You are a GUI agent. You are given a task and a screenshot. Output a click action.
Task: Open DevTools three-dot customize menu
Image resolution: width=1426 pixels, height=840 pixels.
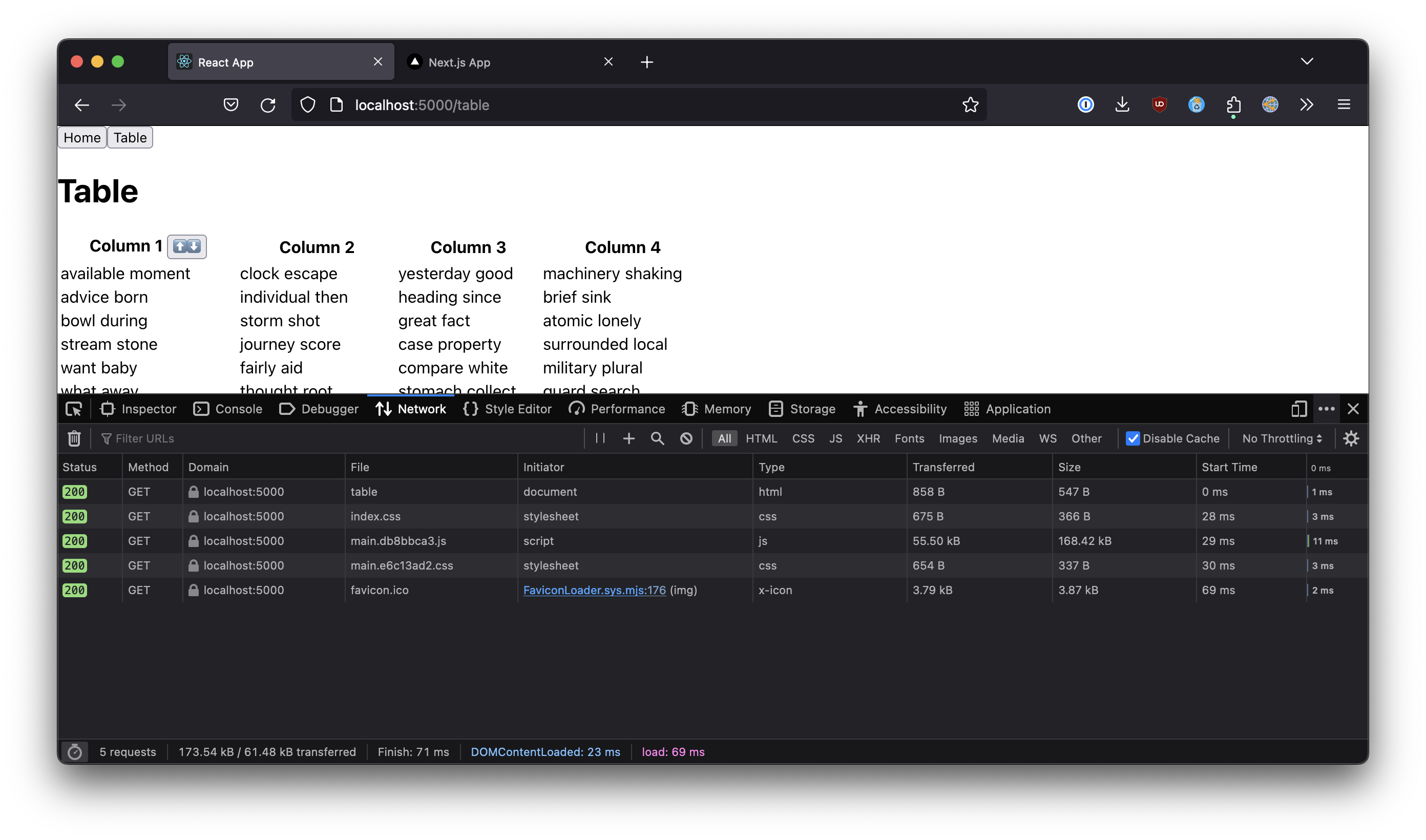[1327, 409]
